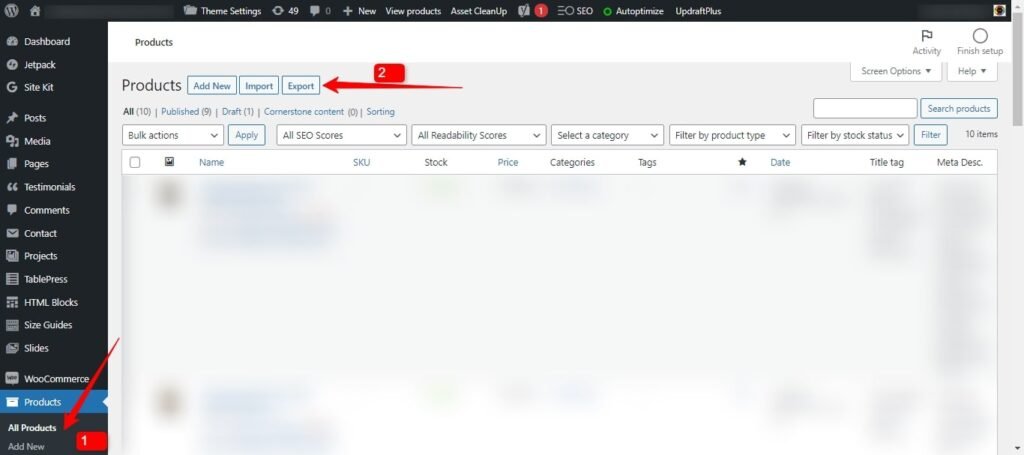The image size is (1024, 455).
Task: Expand the Help tab
Action: 972,71
